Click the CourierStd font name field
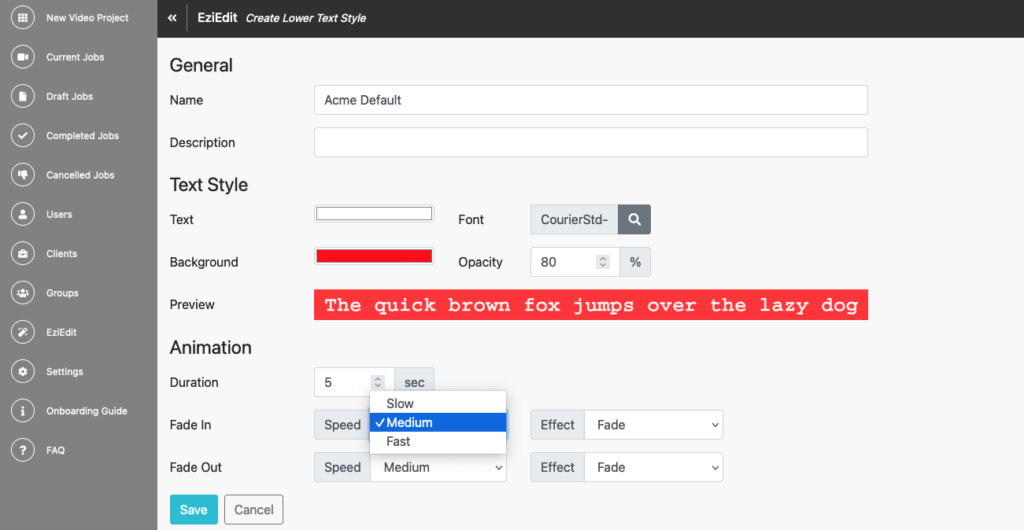 coord(574,219)
